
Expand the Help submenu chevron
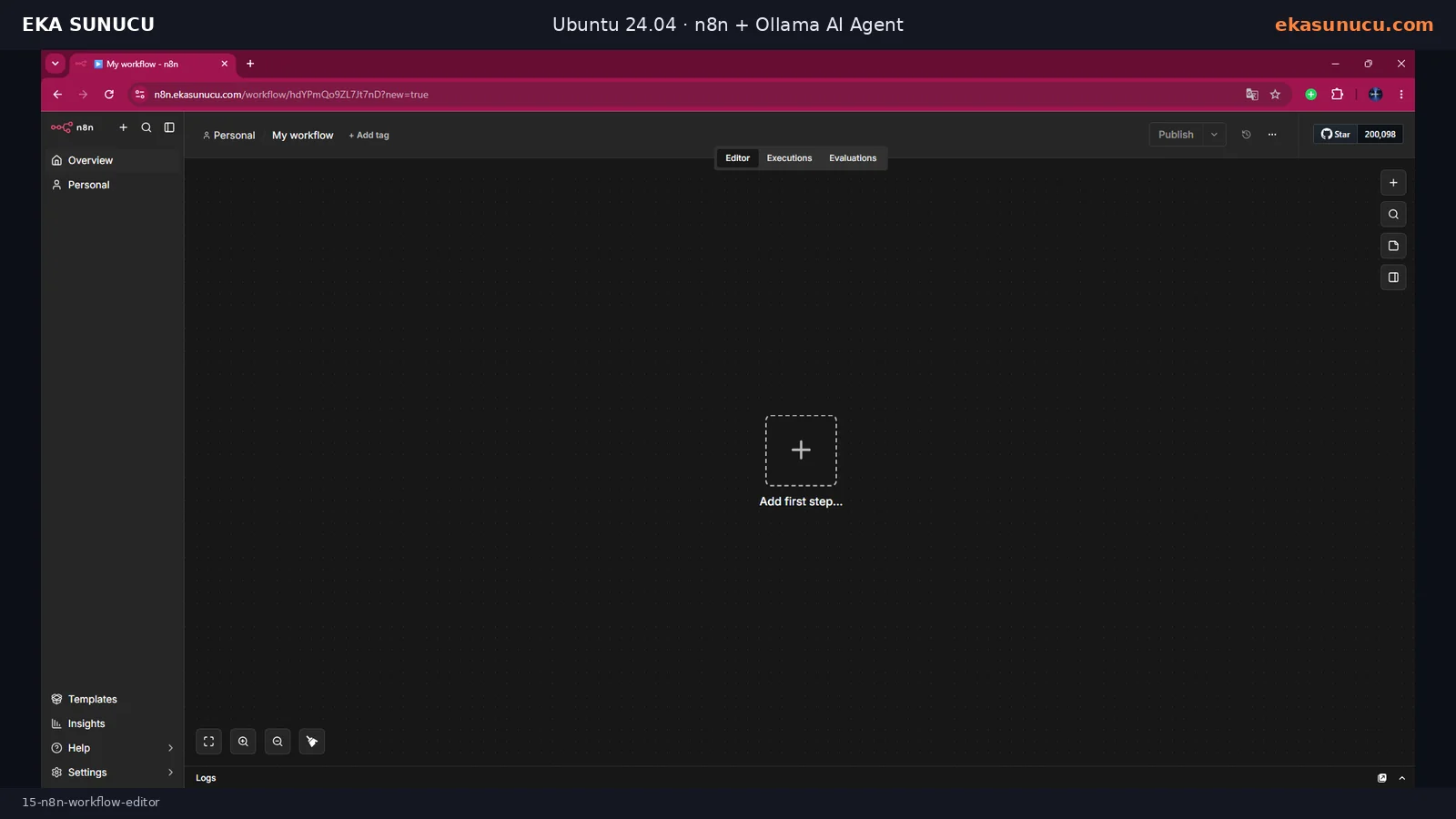170,748
